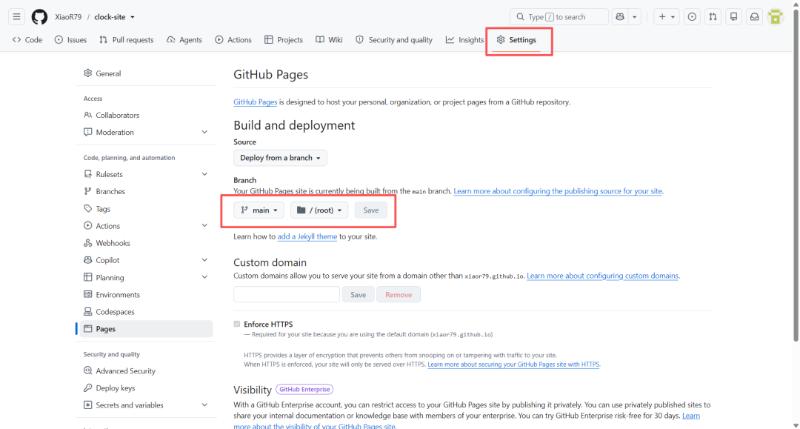The height and width of the screenshot is (429, 800).
Task: Expand the Moderation sidebar section
Action: coord(204,132)
